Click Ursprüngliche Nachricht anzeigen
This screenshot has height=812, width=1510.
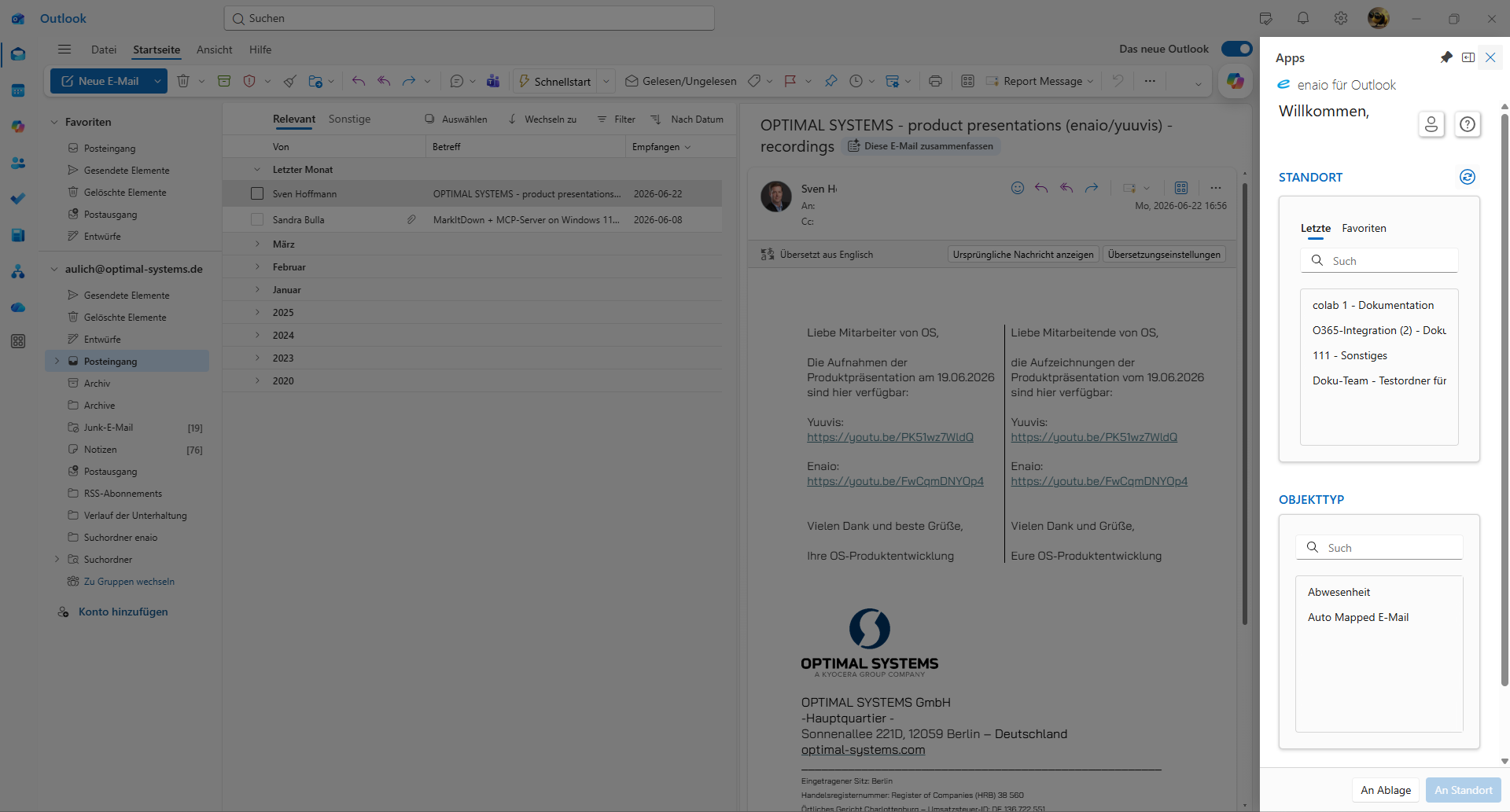pyautogui.click(x=1022, y=254)
